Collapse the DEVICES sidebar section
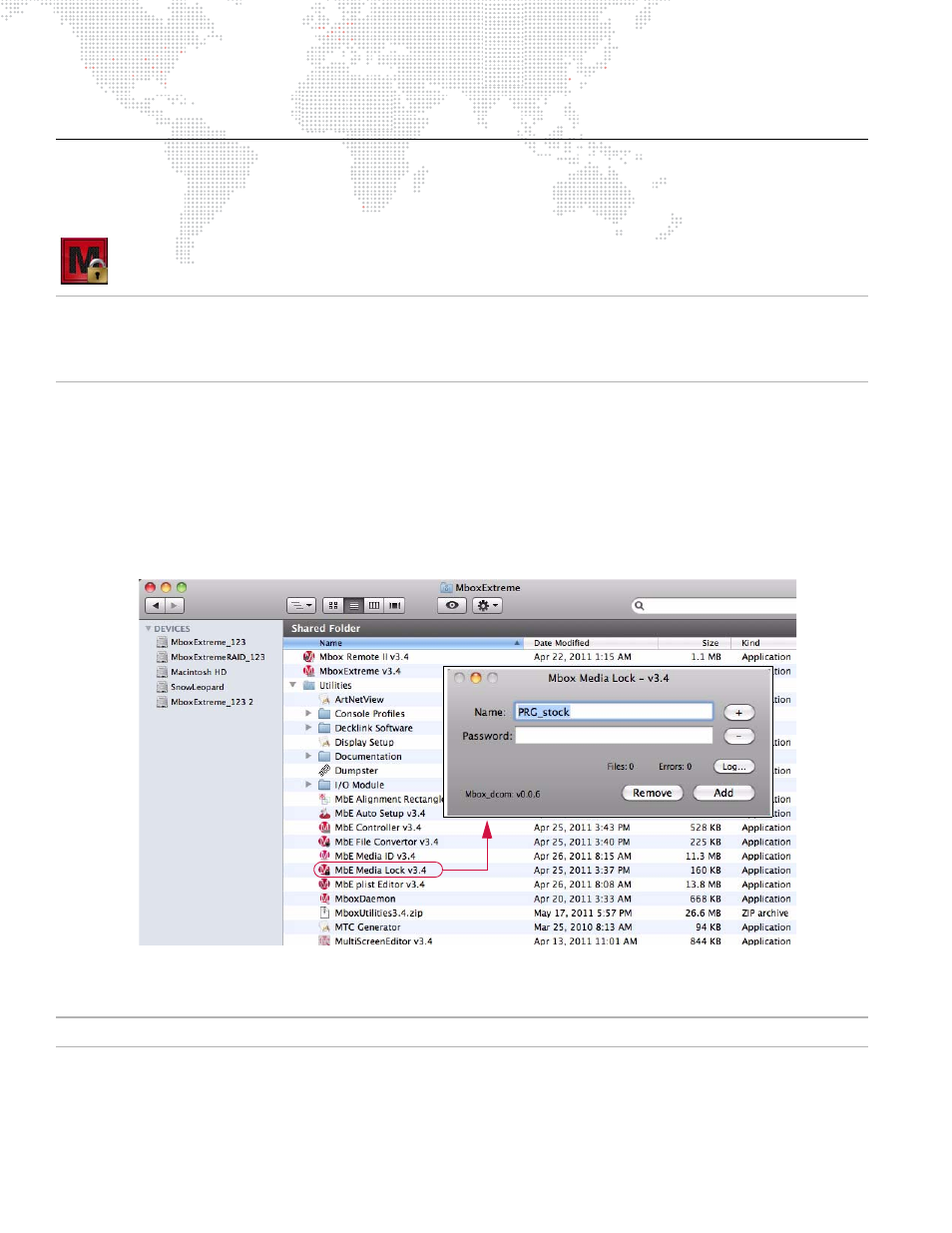The height and width of the screenshot is (1233, 952). point(149,629)
